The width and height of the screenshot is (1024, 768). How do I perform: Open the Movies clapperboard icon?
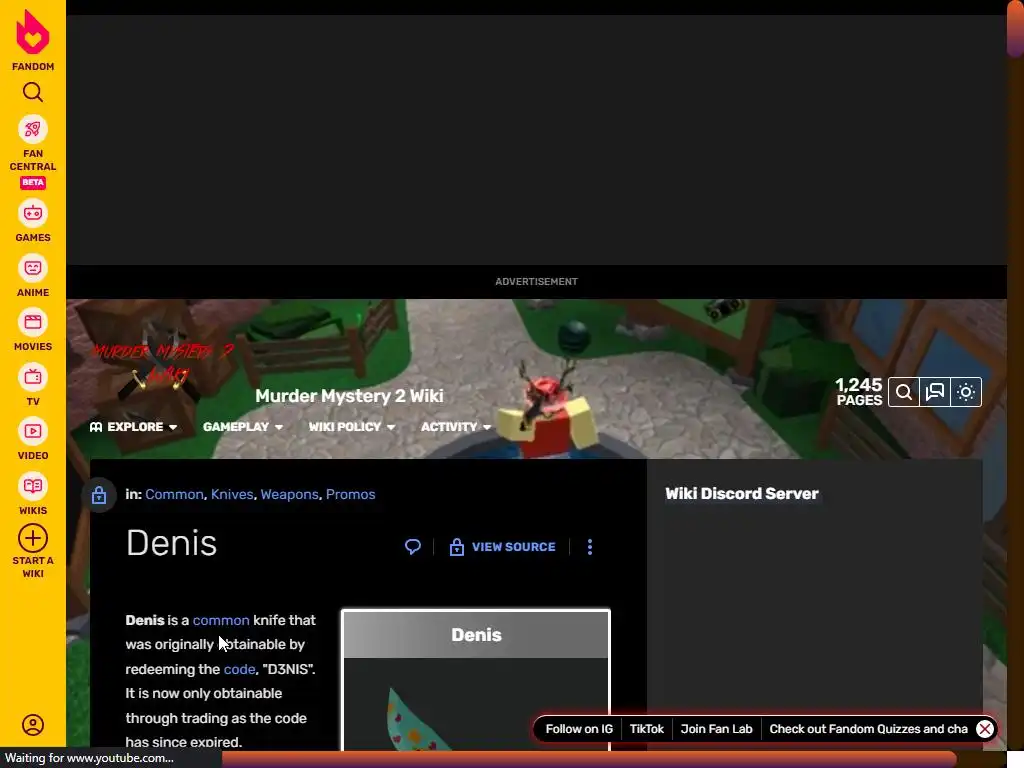coord(33,323)
